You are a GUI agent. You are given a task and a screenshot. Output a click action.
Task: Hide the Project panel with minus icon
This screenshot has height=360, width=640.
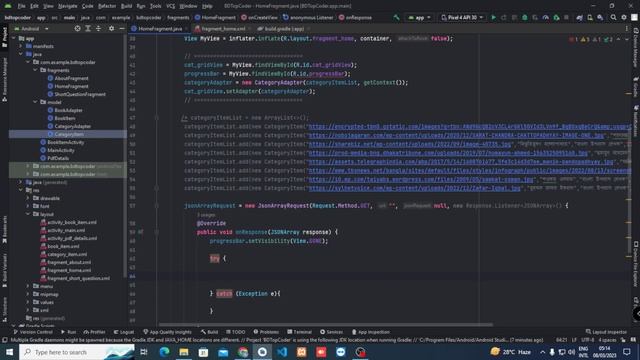pos(122,29)
